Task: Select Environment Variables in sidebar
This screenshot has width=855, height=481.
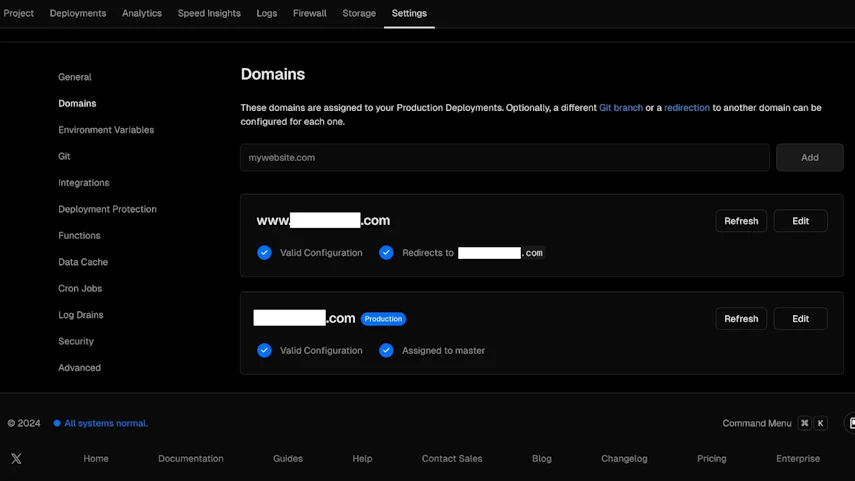Action: 106,130
